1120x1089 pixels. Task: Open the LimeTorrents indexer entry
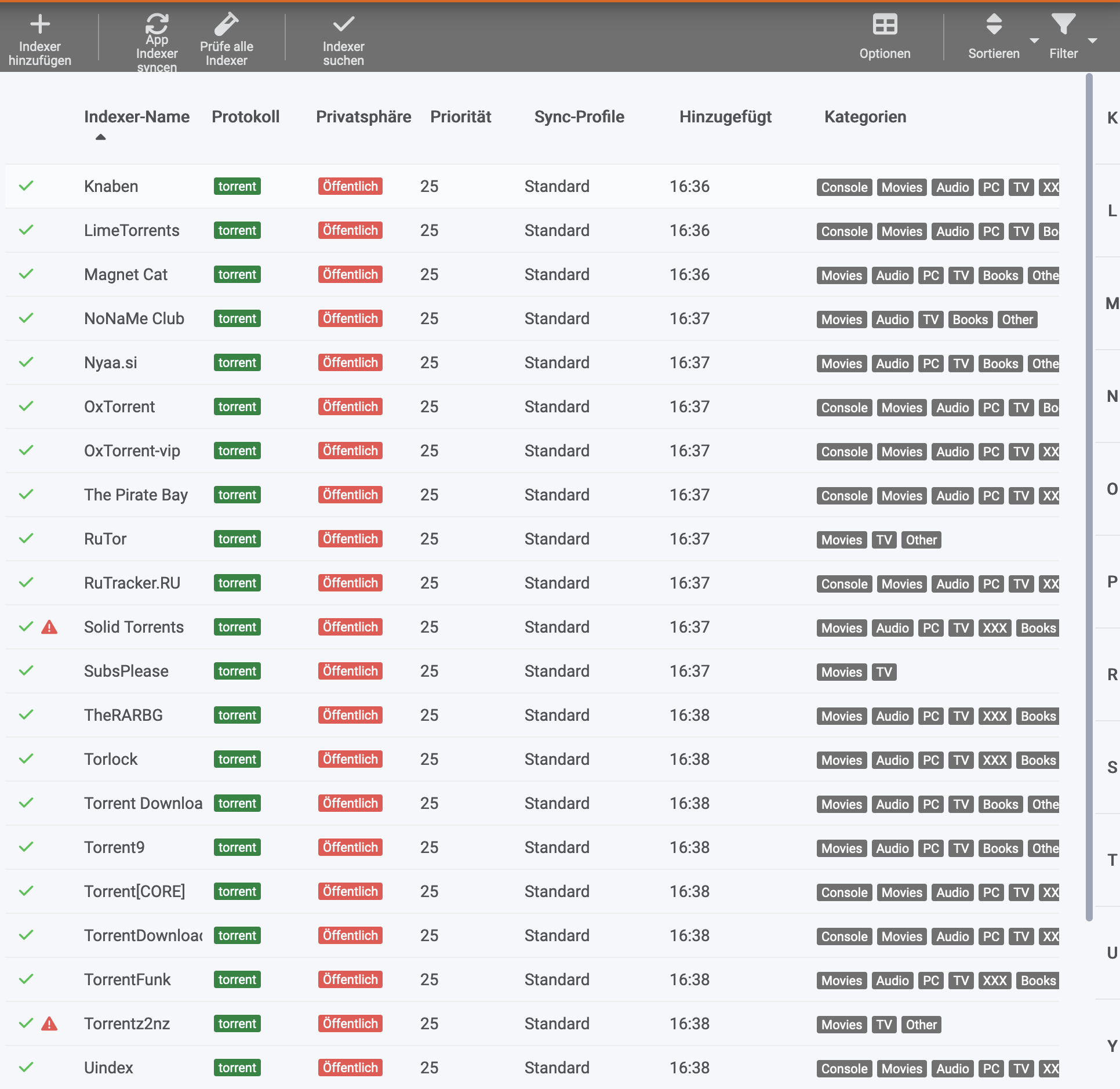[132, 231]
